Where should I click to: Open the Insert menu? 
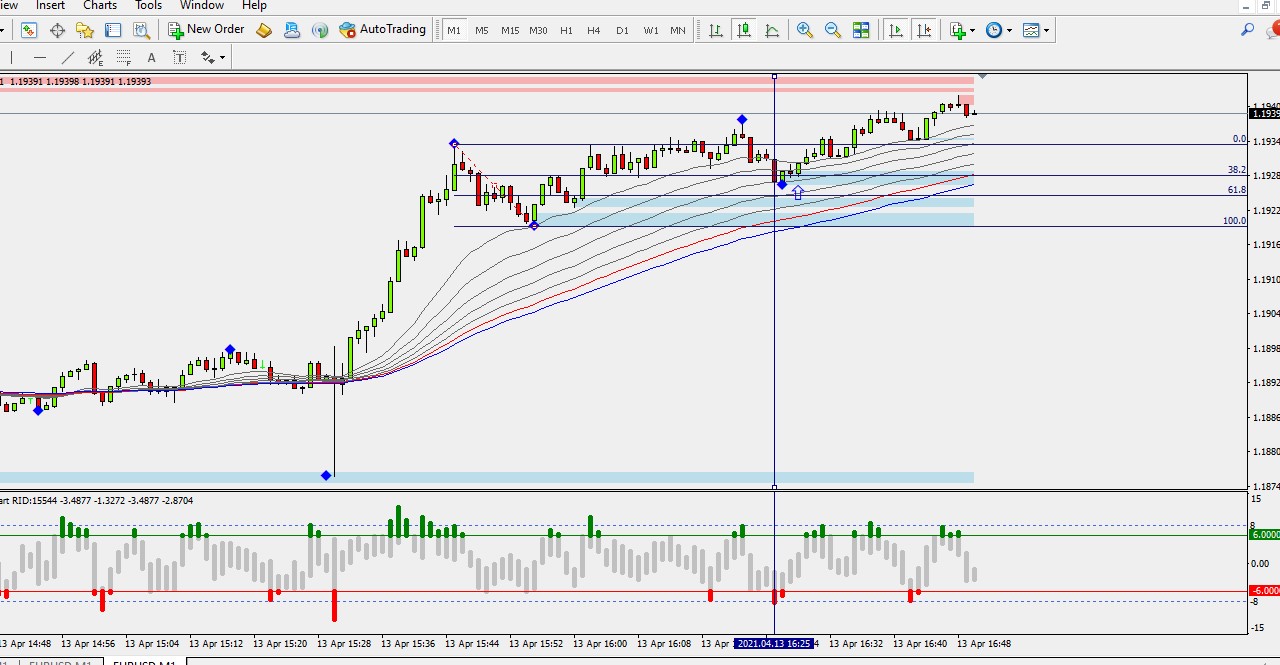50,5
